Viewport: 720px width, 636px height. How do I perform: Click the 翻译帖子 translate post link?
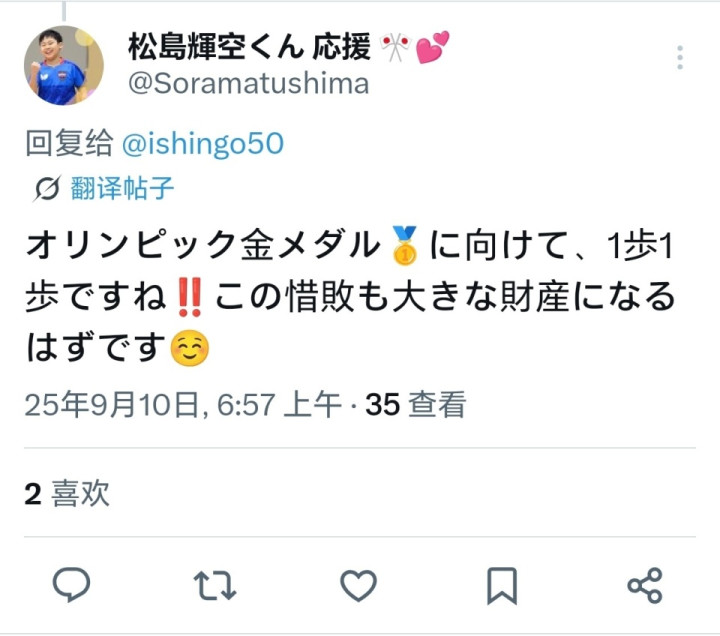(122, 188)
